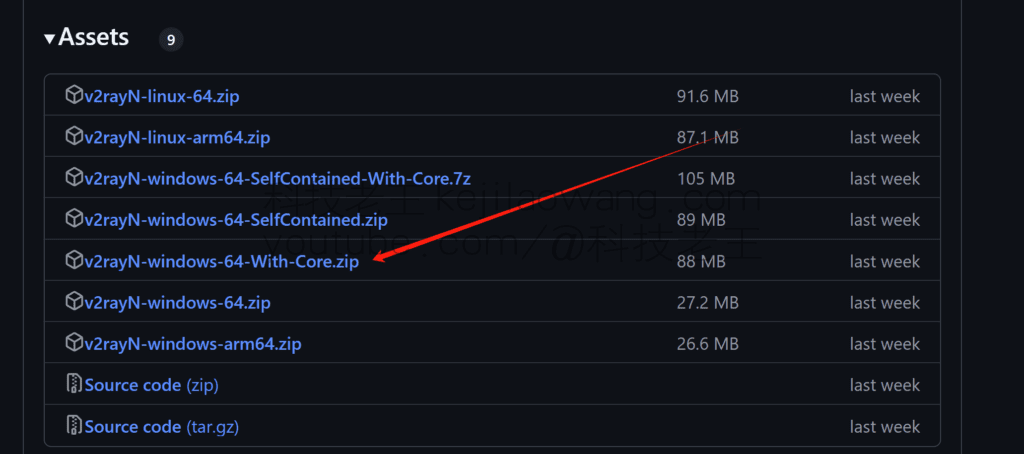Download Source code (zip) archive
Image resolution: width=1024 pixels, height=454 pixels.
point(152,385)
